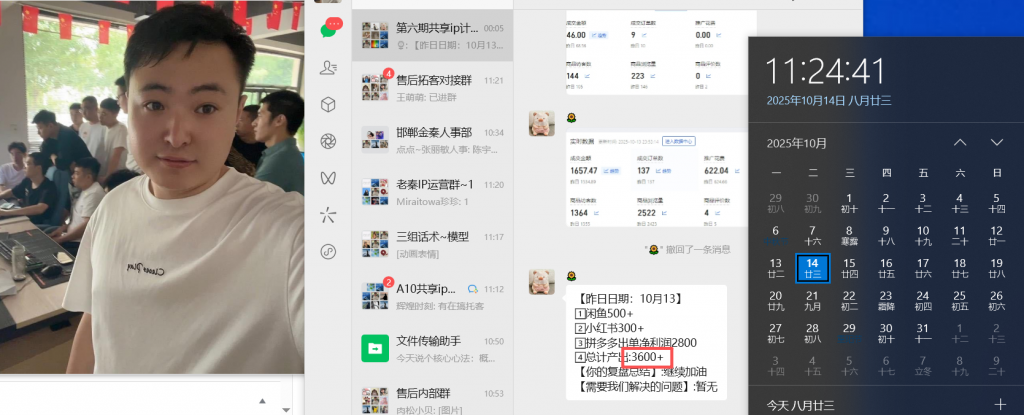The width and height of the screenshot is (1024, 415).
Task: Click the selfie photo in image viewer
Action: (x=152, y=187)
